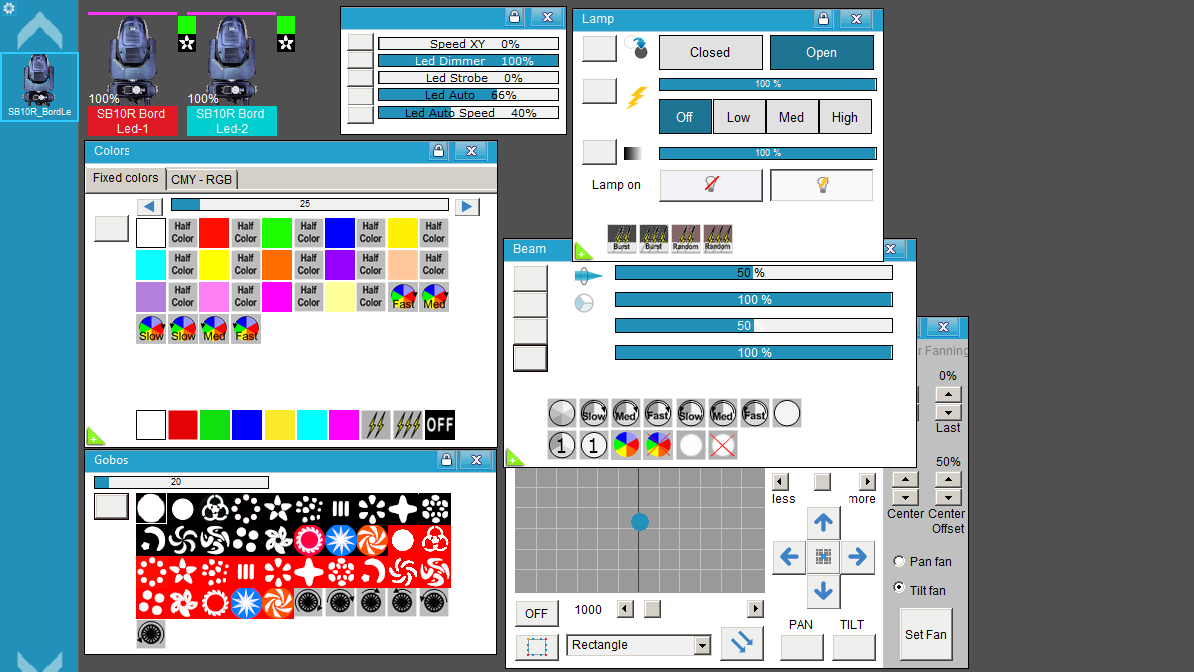Image resolution: width=1194 pixels, height=672 pixels.
Task: Select the three vertical bars gobo
Action: coord(340,509)
